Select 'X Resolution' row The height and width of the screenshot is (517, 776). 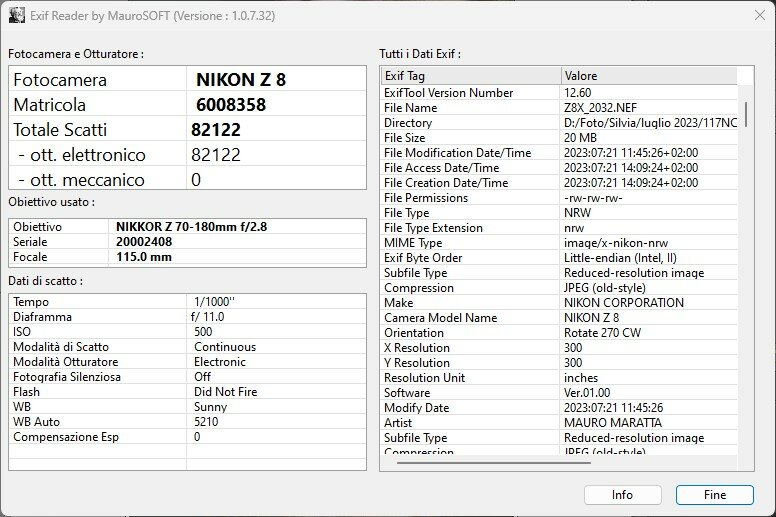[559, 348]
